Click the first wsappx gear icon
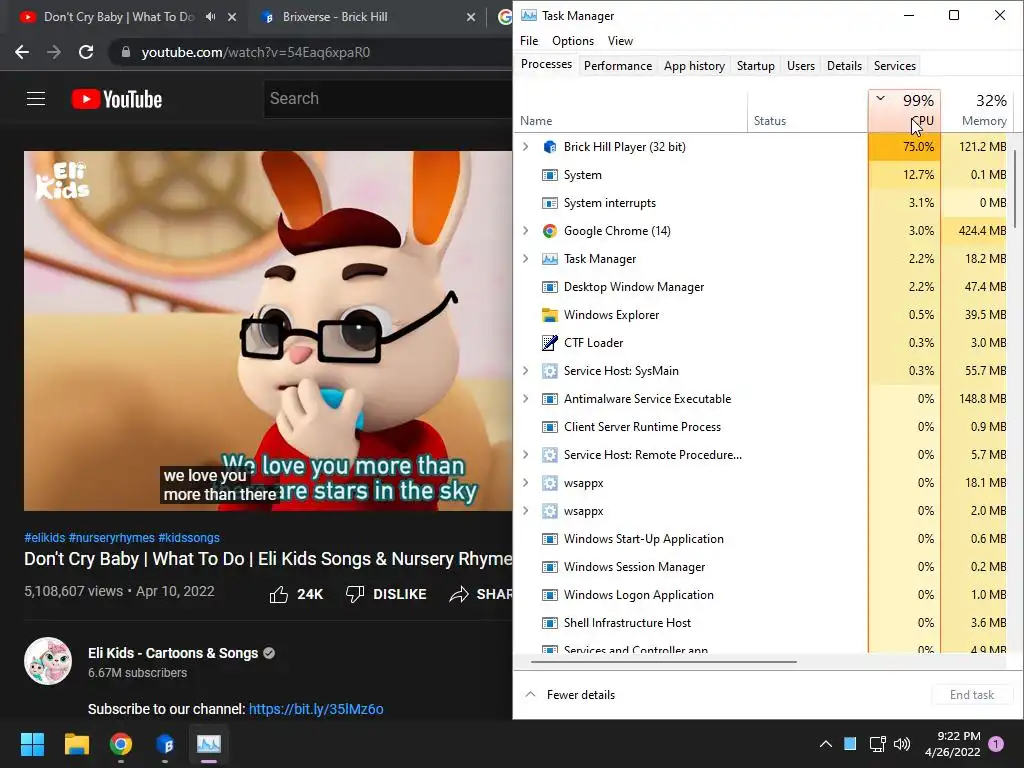The height and width of the screenshot is (768, 1024). [x=550, y=483]
